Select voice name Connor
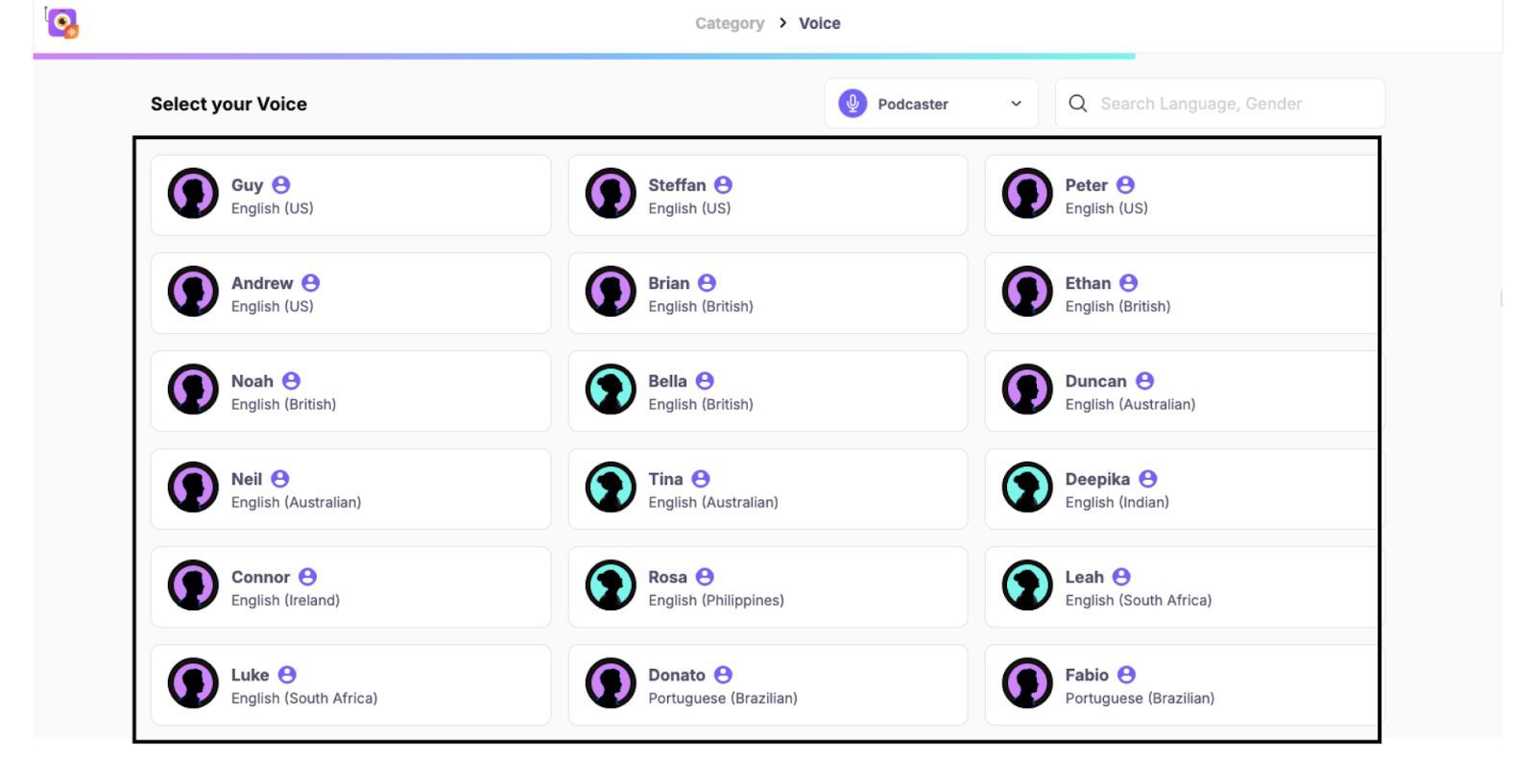Viewport: 1536px width, 784px height. click(x=261, y=577)
